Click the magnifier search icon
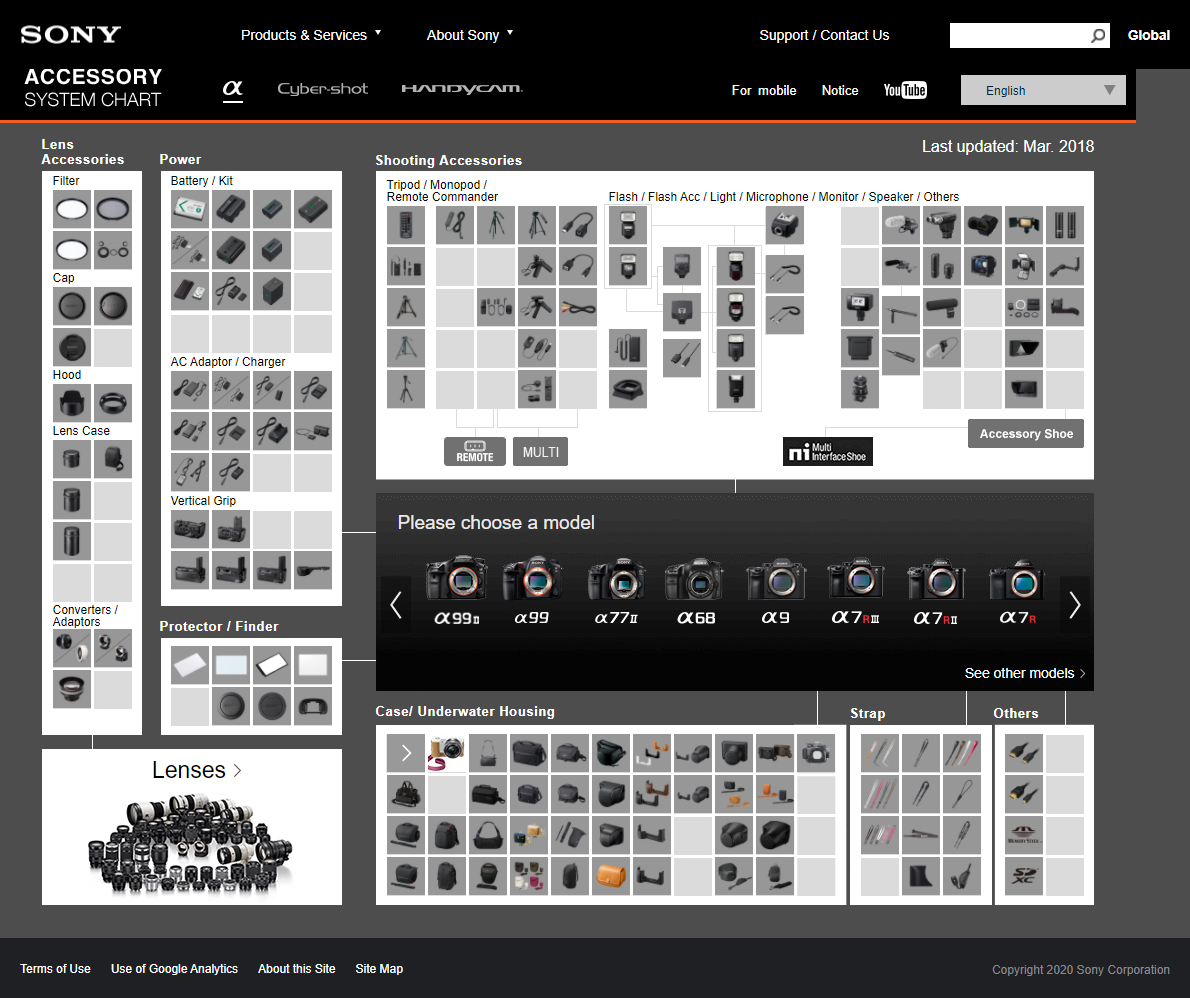The width and height of the screenshot is (1190, 998). [1098, 36]
